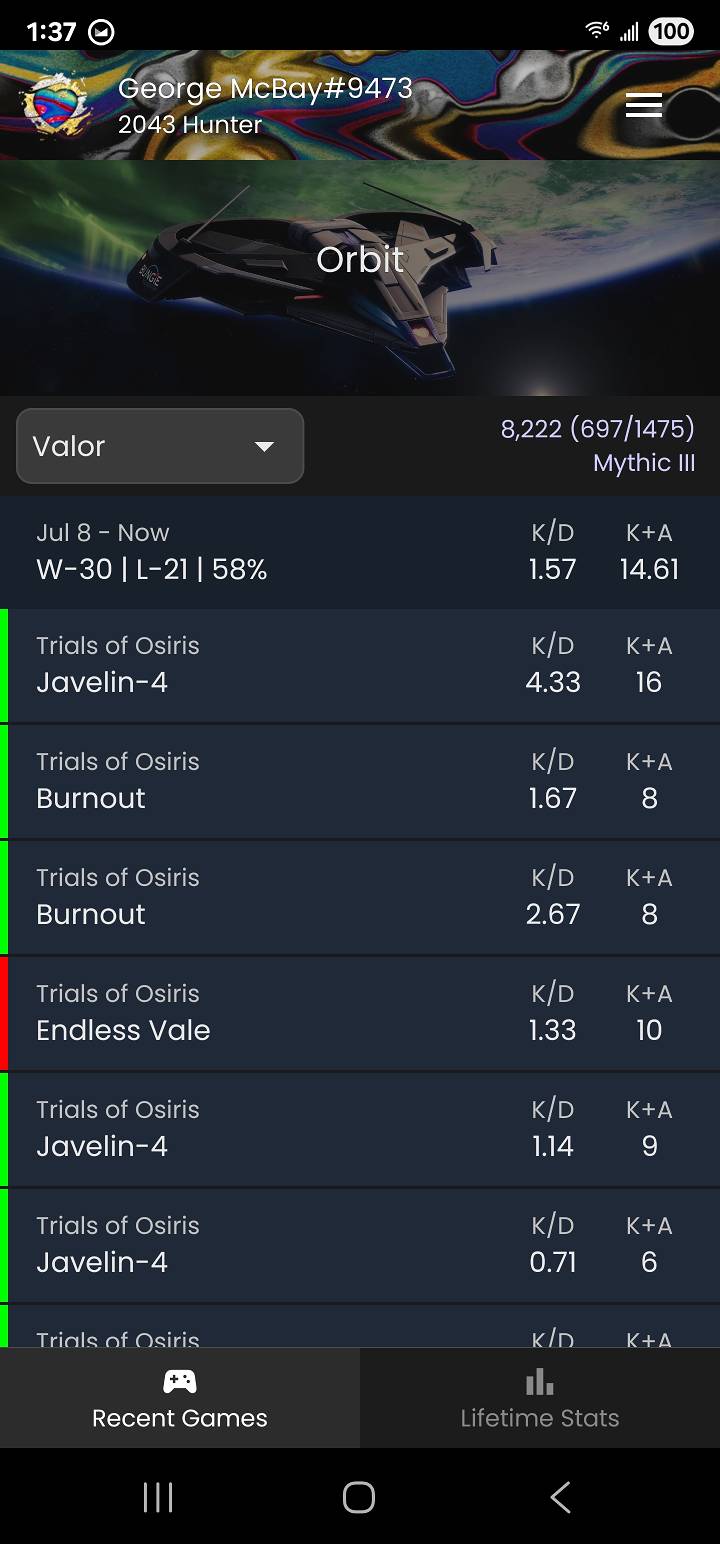
Task: Open the hamburger menu
Action: pos(644,105)
